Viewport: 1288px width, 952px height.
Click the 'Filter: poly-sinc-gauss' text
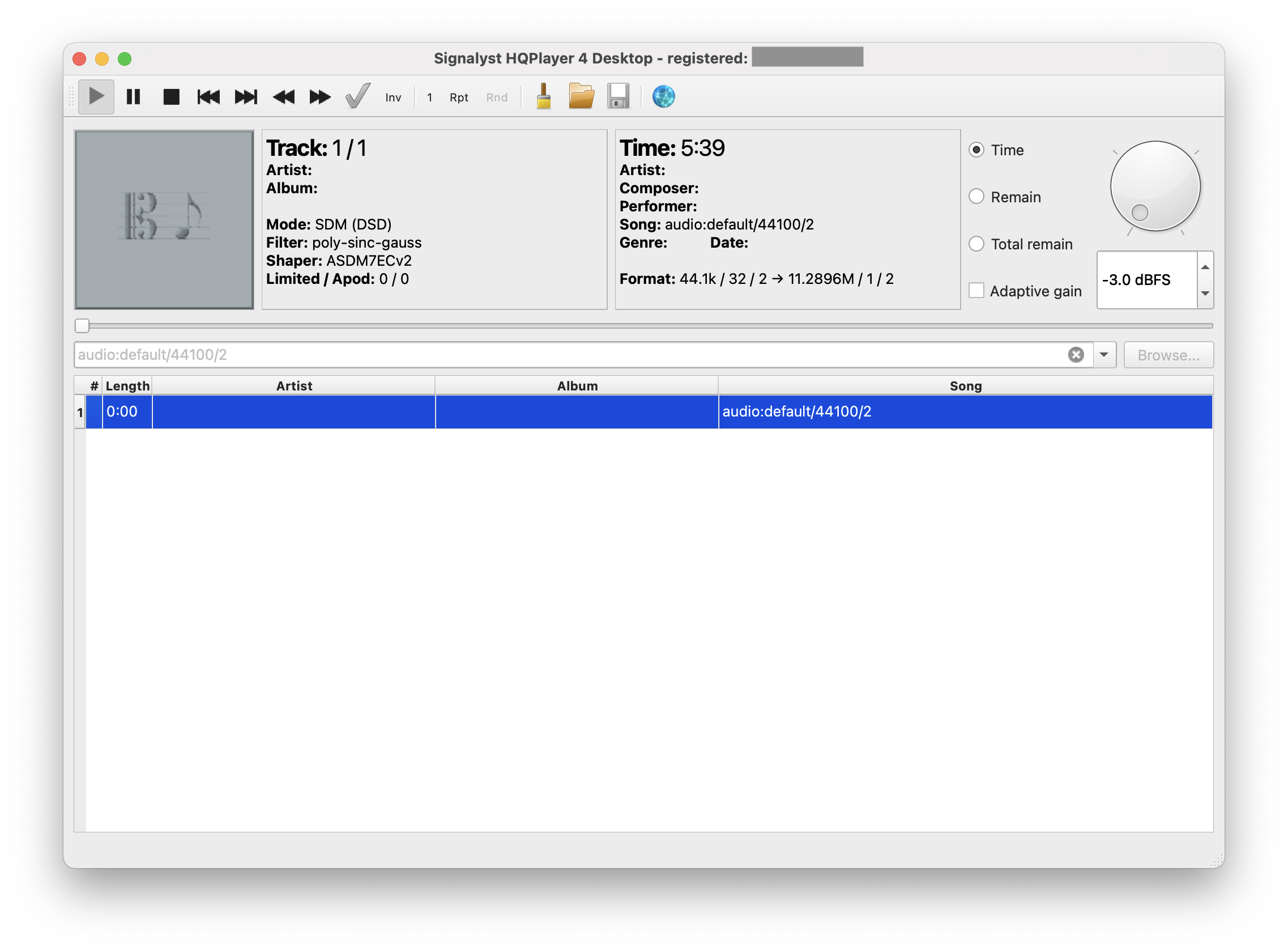pos(344,243)
